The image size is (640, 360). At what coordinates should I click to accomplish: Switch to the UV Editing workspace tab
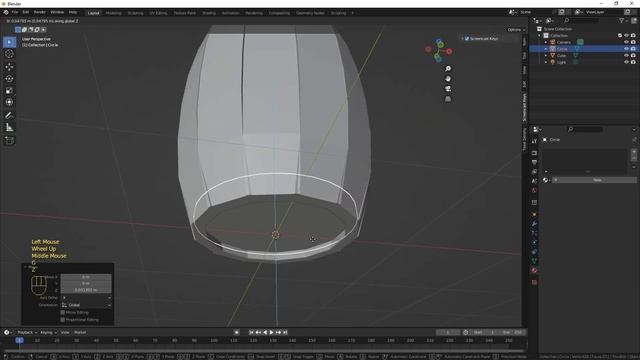tap(158, 13)
